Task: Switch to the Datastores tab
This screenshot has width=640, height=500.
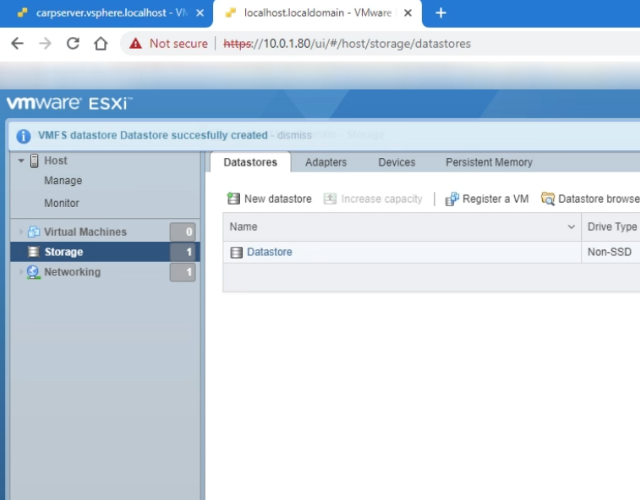Action: pos(250,162)
